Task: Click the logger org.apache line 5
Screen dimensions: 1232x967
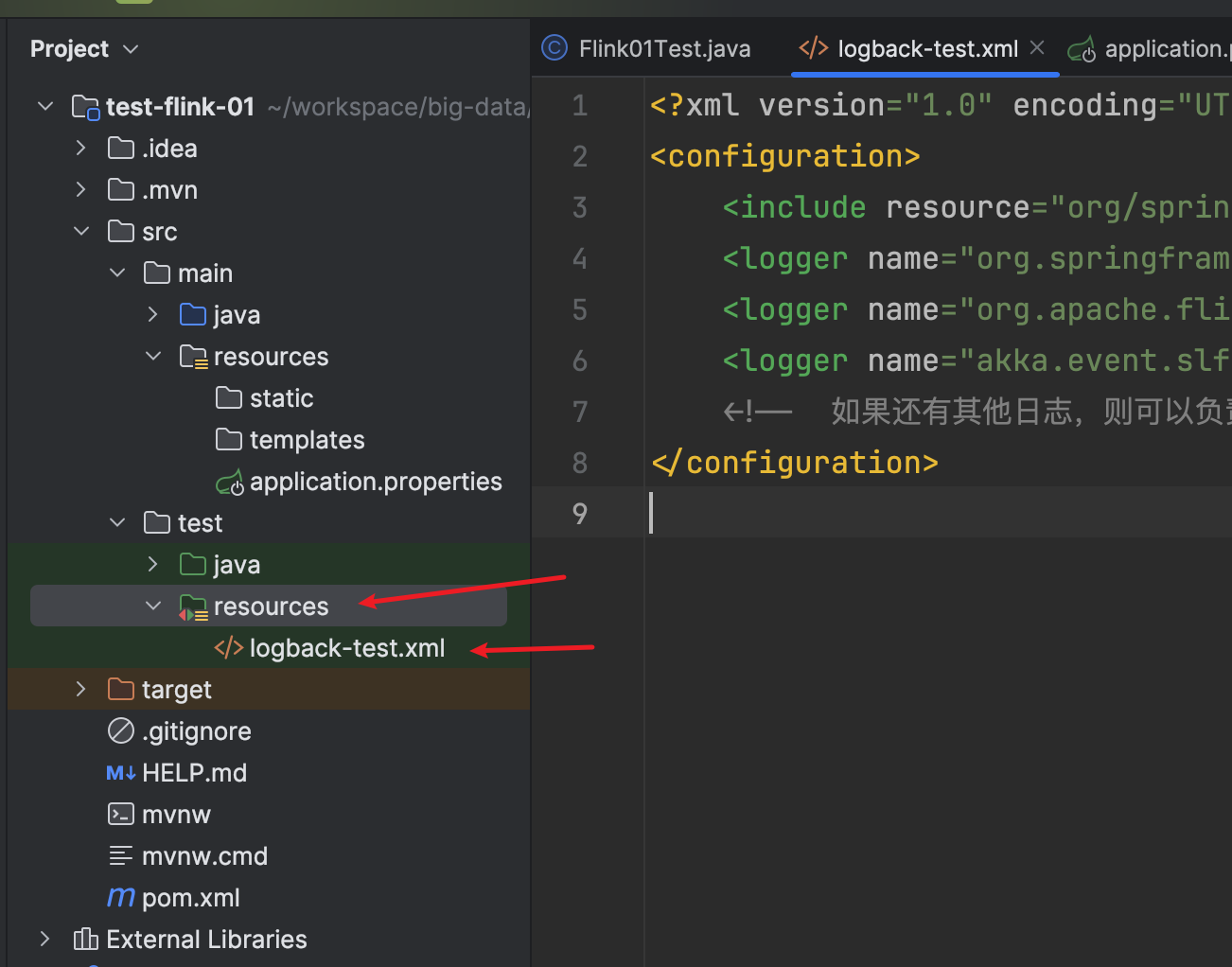Action: [977, 309]
